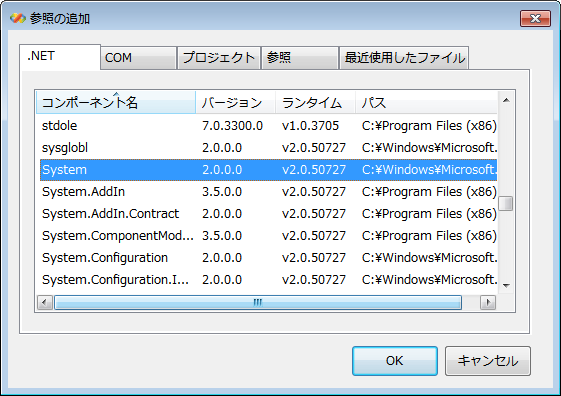This screenshot has height=396, width=561.
Task: Select the System.AddIn component row
Action: tap(268, 192)
